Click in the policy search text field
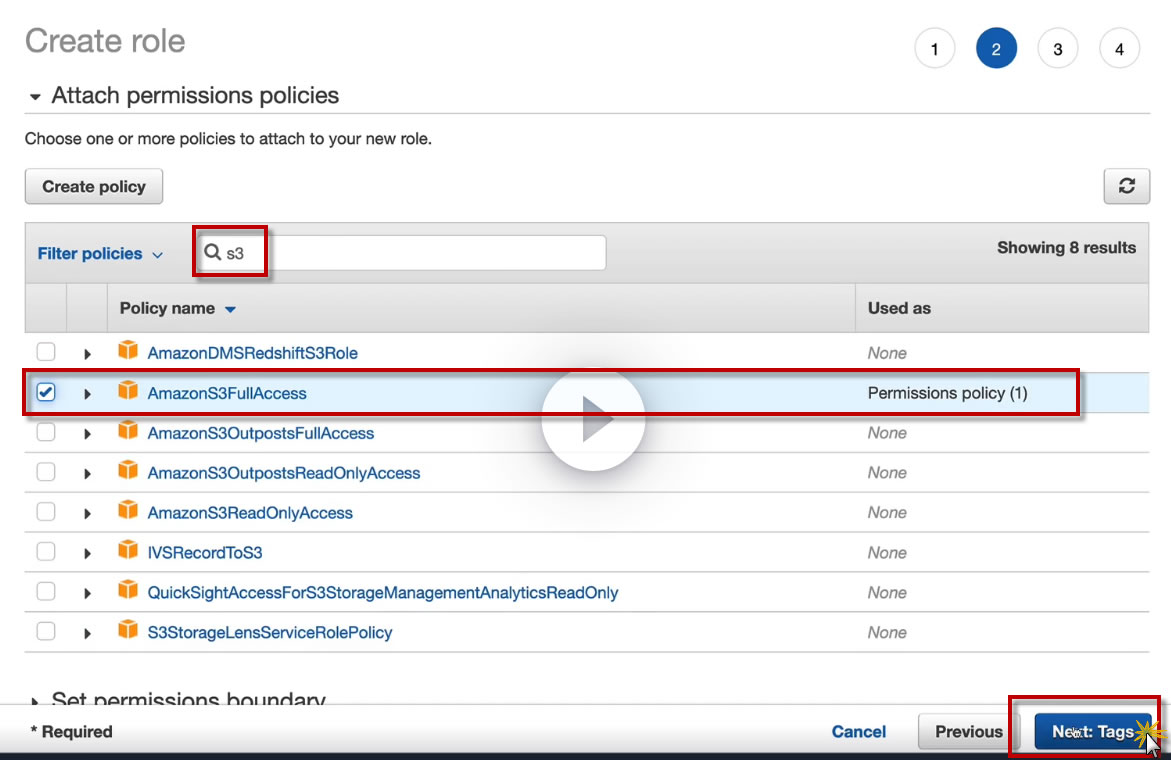 pos(420,253)
